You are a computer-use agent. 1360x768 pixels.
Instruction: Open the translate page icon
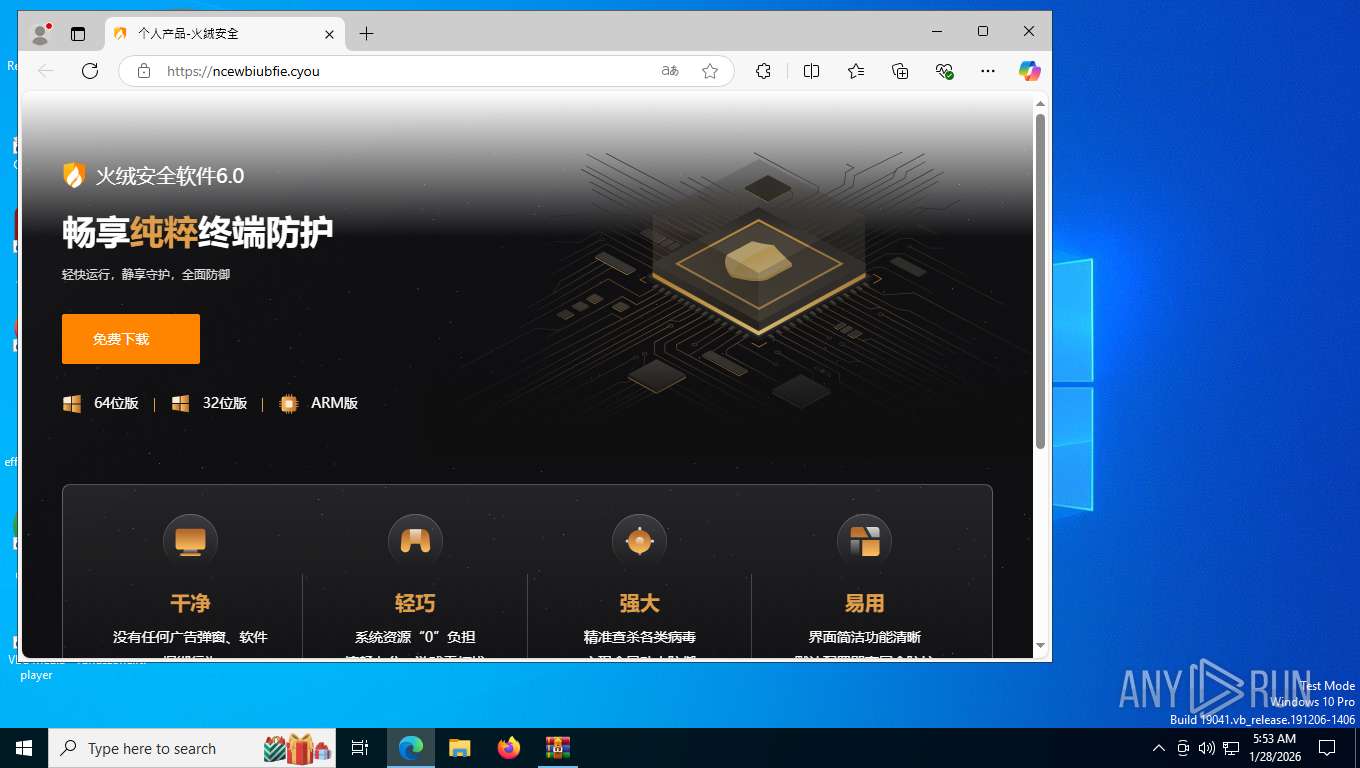coord(670,71)
